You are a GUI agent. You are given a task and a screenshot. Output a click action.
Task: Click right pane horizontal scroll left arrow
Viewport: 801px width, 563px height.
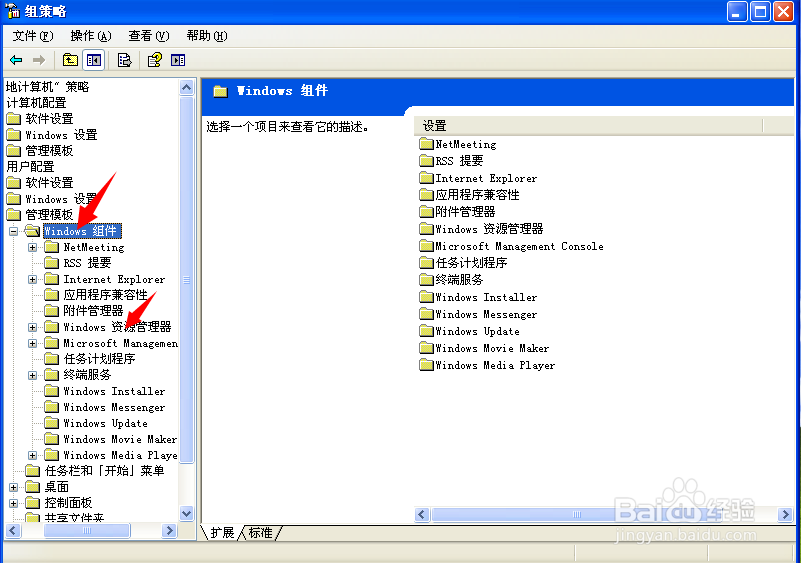coord(421,514)
